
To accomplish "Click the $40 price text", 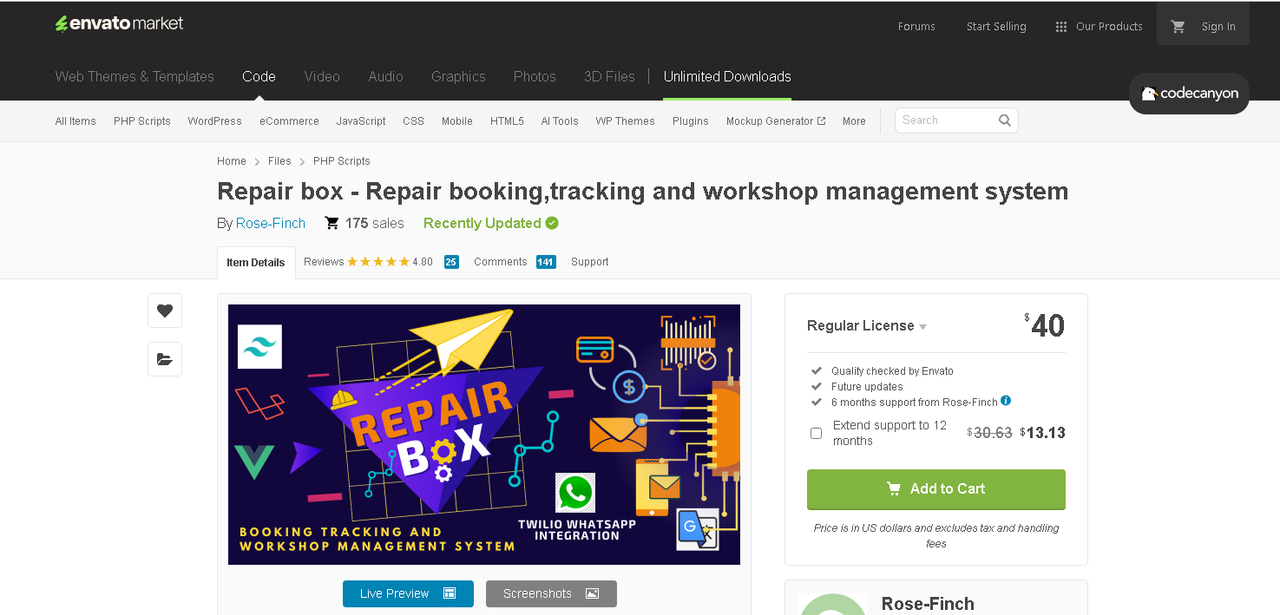I will pos(1045,325).
